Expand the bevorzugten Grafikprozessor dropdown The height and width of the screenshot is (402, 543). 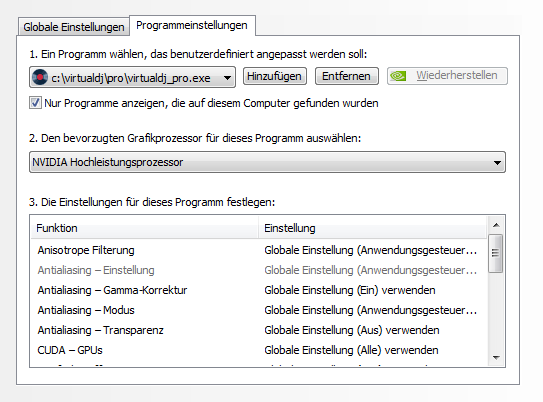267,162
